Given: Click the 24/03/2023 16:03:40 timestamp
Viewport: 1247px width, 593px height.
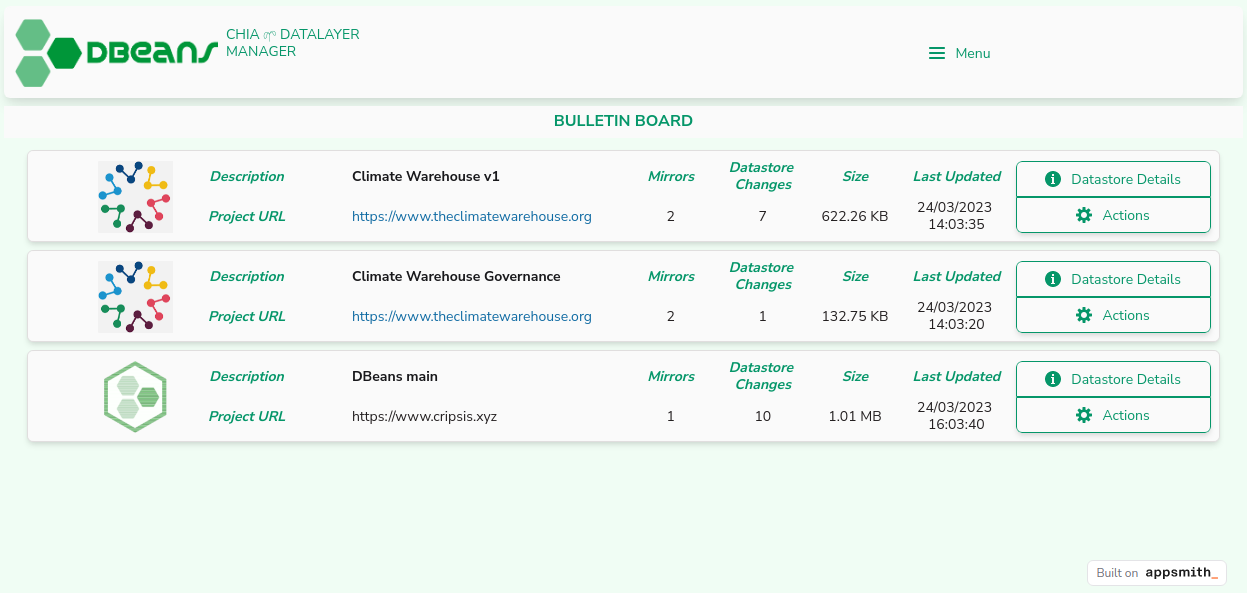Looking at the screenshot, I should pos(955,415).
